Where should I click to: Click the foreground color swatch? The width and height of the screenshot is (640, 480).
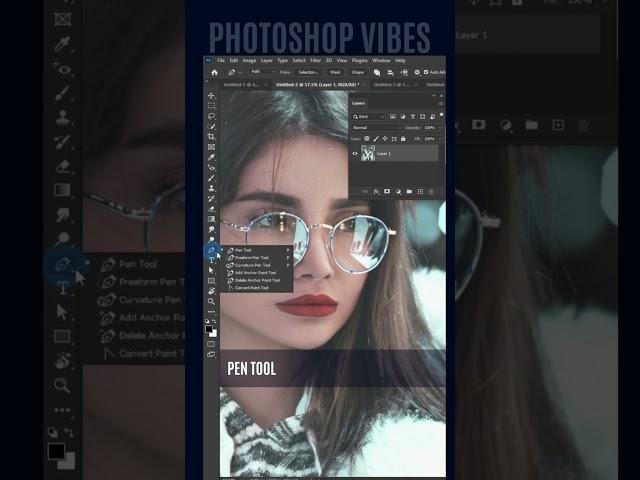pyautogui.click(x=209, y=329)
